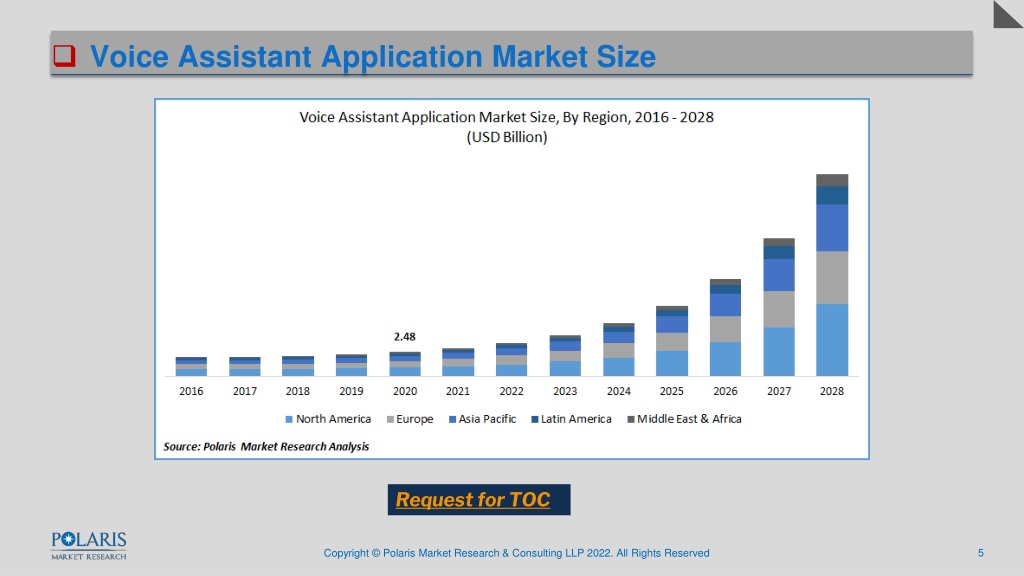Click the page number 5
This screenshot has width=1024, height=576.
[980, 553]
